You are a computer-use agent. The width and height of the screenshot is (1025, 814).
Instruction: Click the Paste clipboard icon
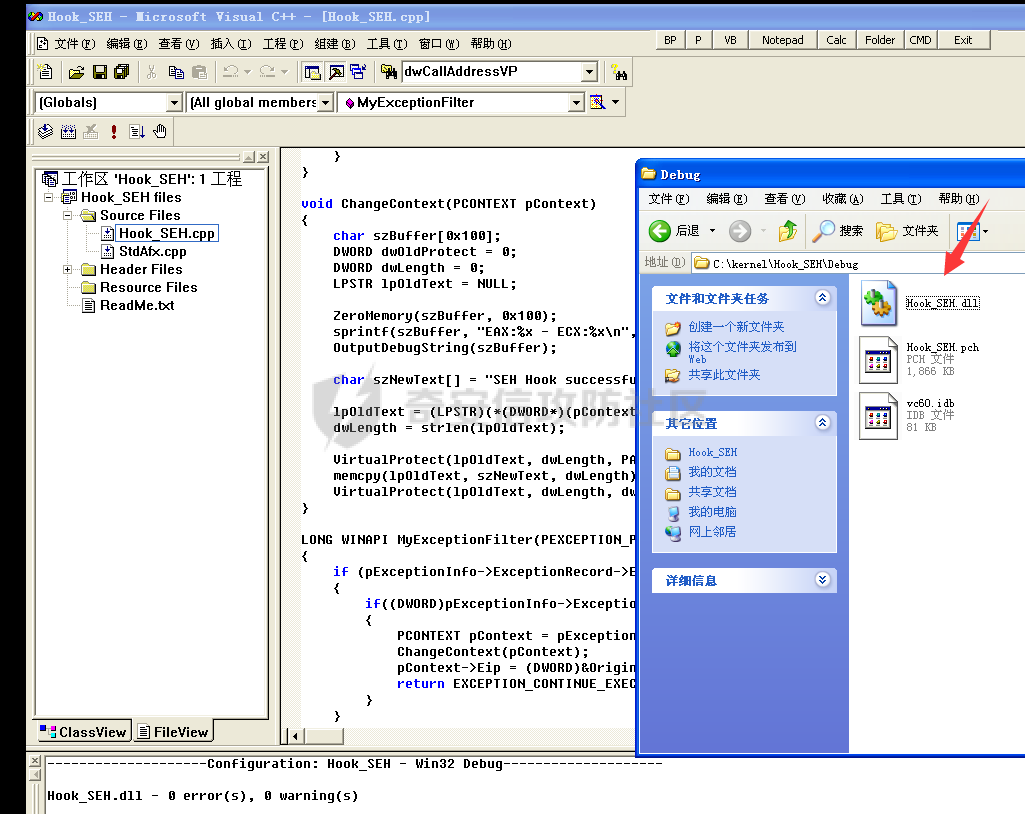199,72
